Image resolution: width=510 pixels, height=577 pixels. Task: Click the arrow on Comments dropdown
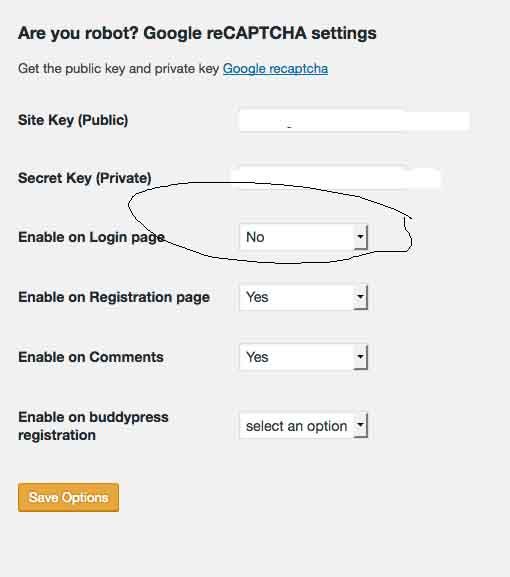point(361,357)
